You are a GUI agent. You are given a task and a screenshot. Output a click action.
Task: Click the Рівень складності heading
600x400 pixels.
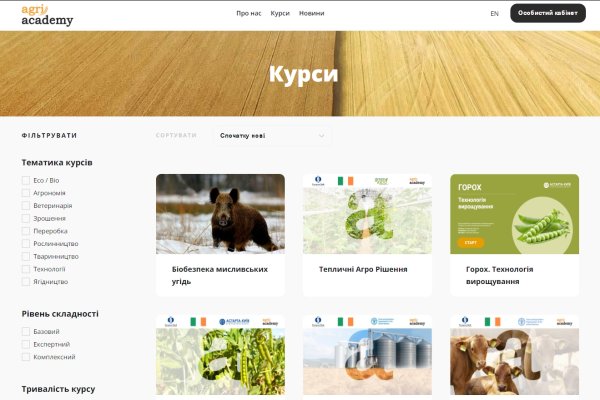click(x=60, y=314)
